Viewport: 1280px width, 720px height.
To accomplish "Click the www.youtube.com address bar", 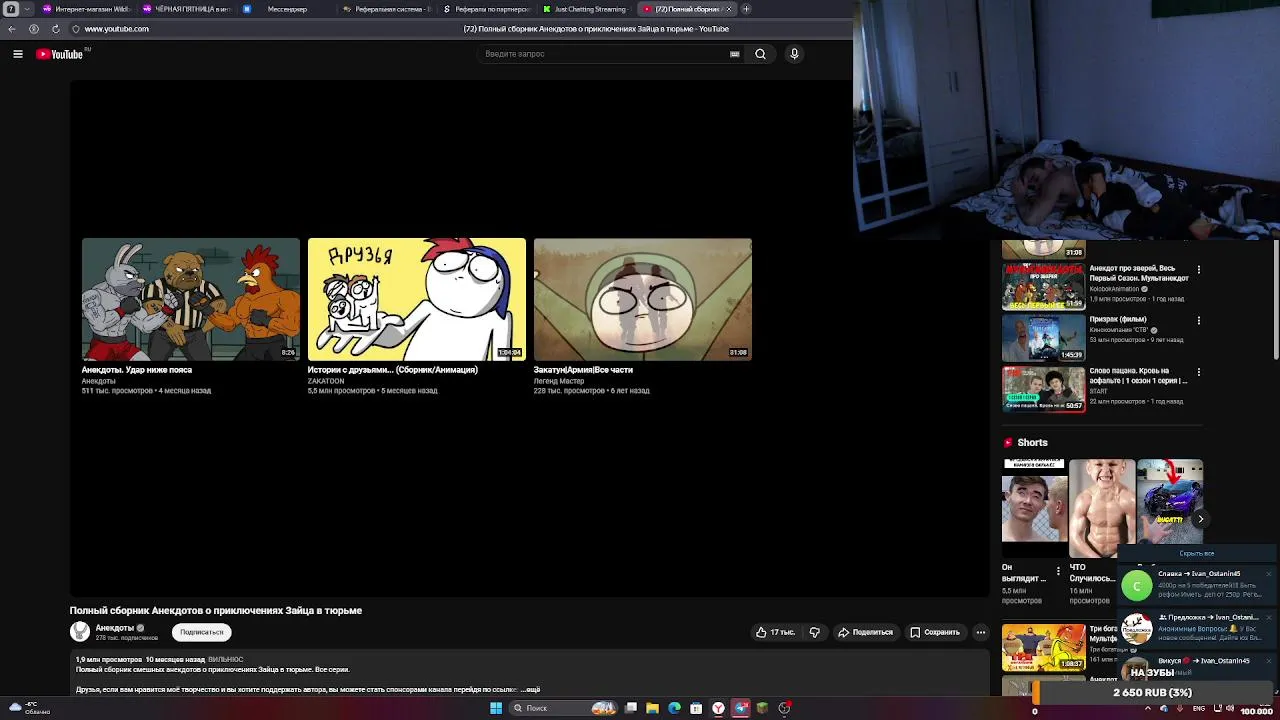I will pyautogui.click(x=117, y=29).
